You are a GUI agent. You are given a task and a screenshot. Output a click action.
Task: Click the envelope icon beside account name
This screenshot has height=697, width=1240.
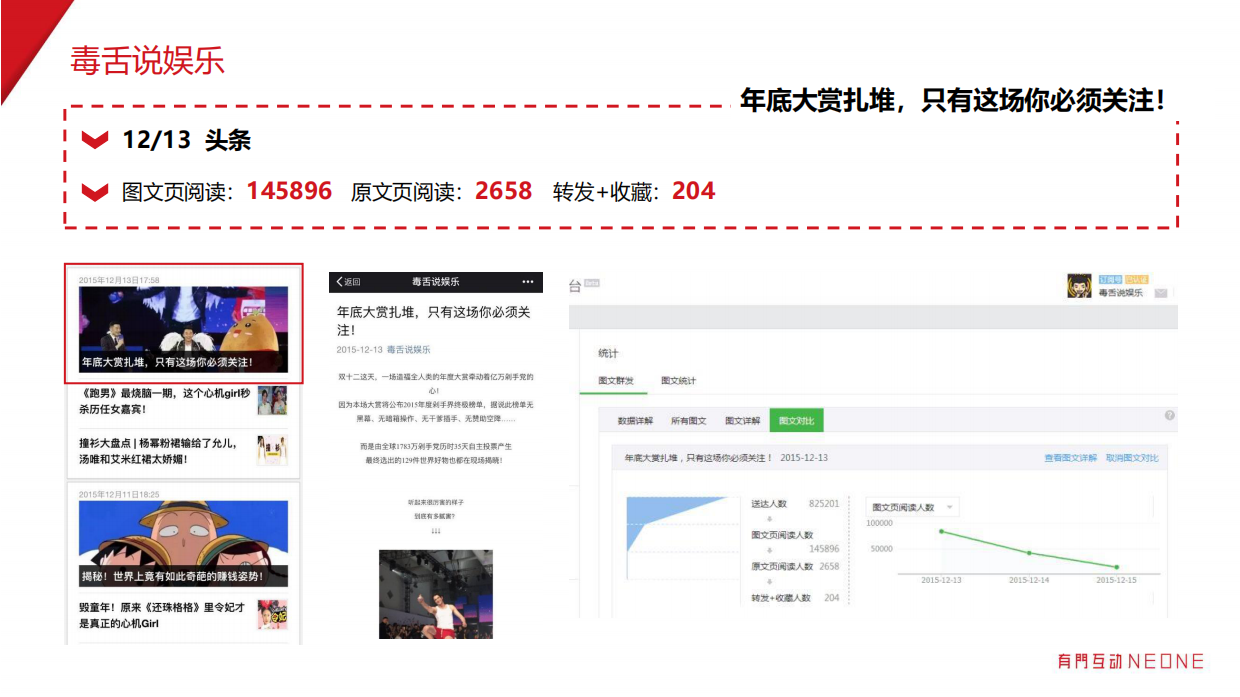click(x=1160, y=292)
